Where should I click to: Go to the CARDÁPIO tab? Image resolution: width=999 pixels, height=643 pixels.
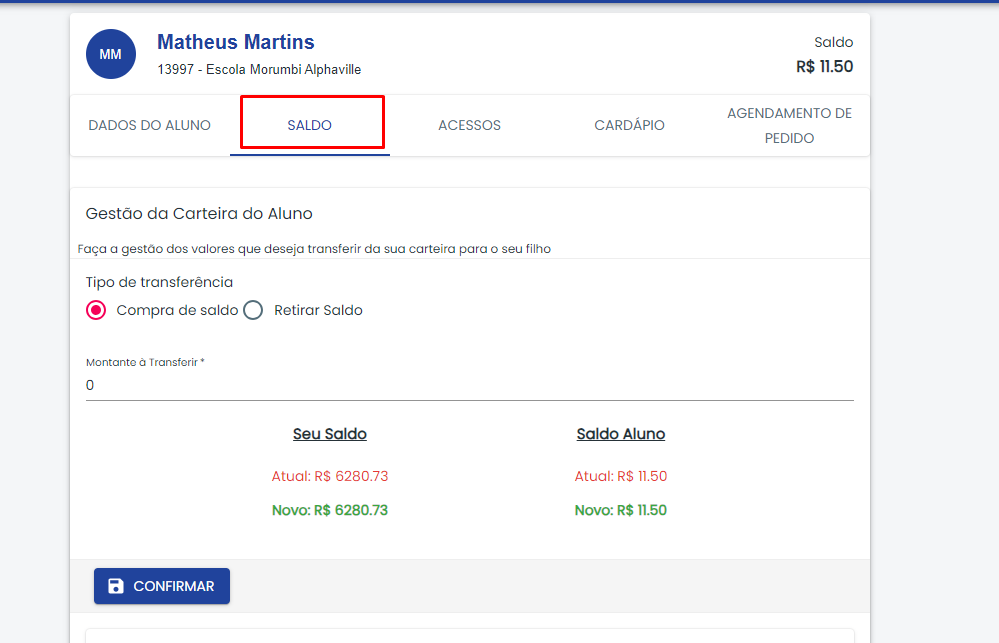(629, 125)
